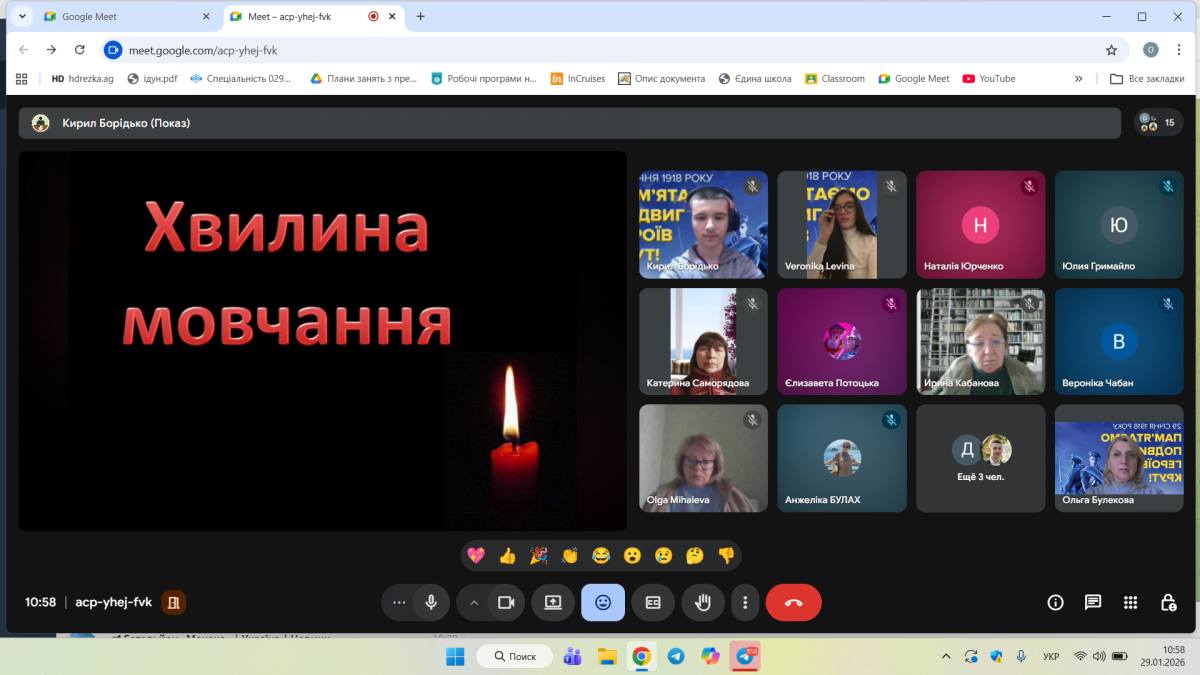
Task: Open more options vertical dots menu
Action: pyautogui.click(x=745, y=602)
